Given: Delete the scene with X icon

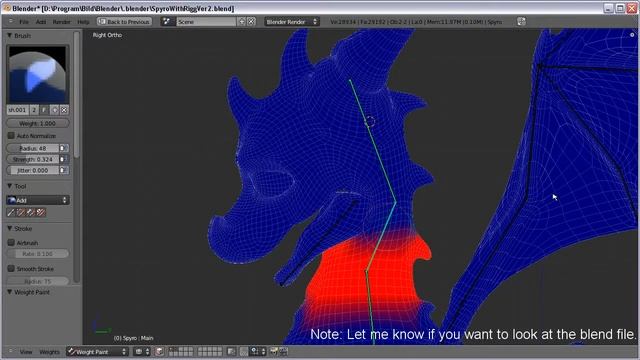Looking at the screenshot, I should point(251,22).
